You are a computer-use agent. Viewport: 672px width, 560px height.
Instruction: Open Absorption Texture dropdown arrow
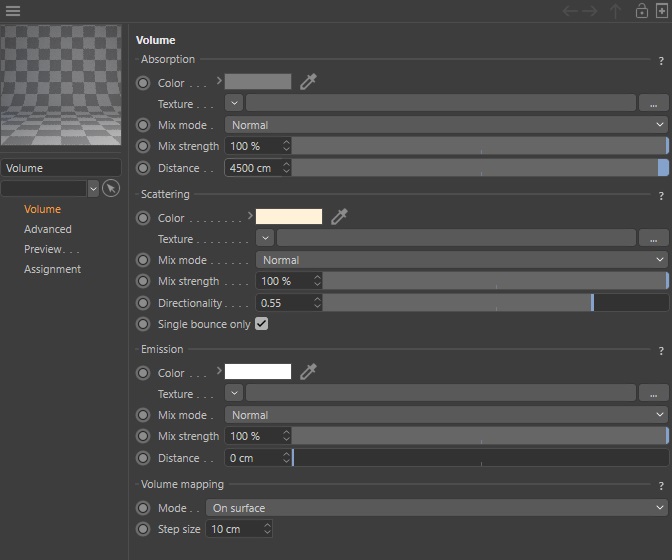tap(234, 103)
